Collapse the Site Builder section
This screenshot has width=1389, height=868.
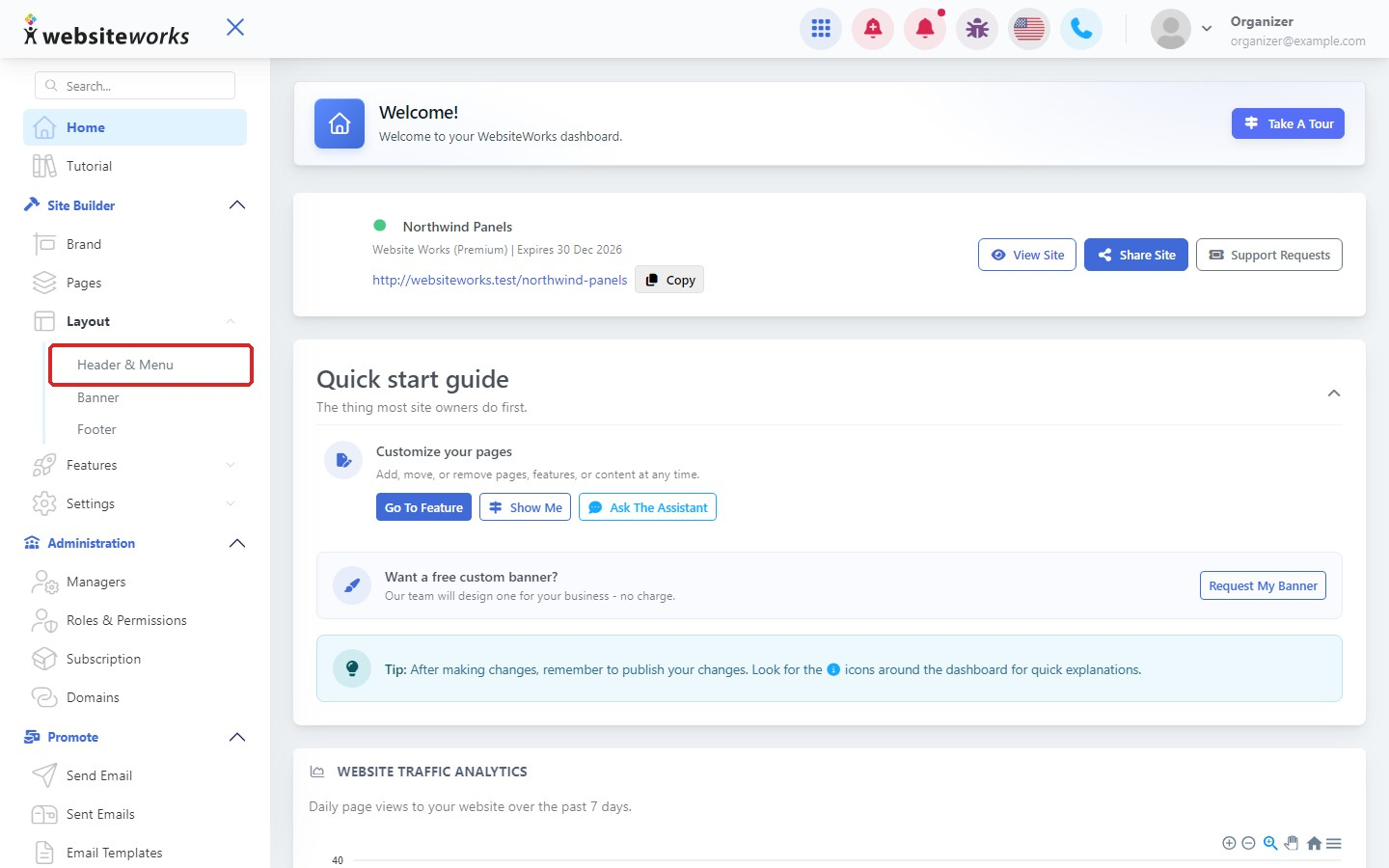tap(237, 205)
